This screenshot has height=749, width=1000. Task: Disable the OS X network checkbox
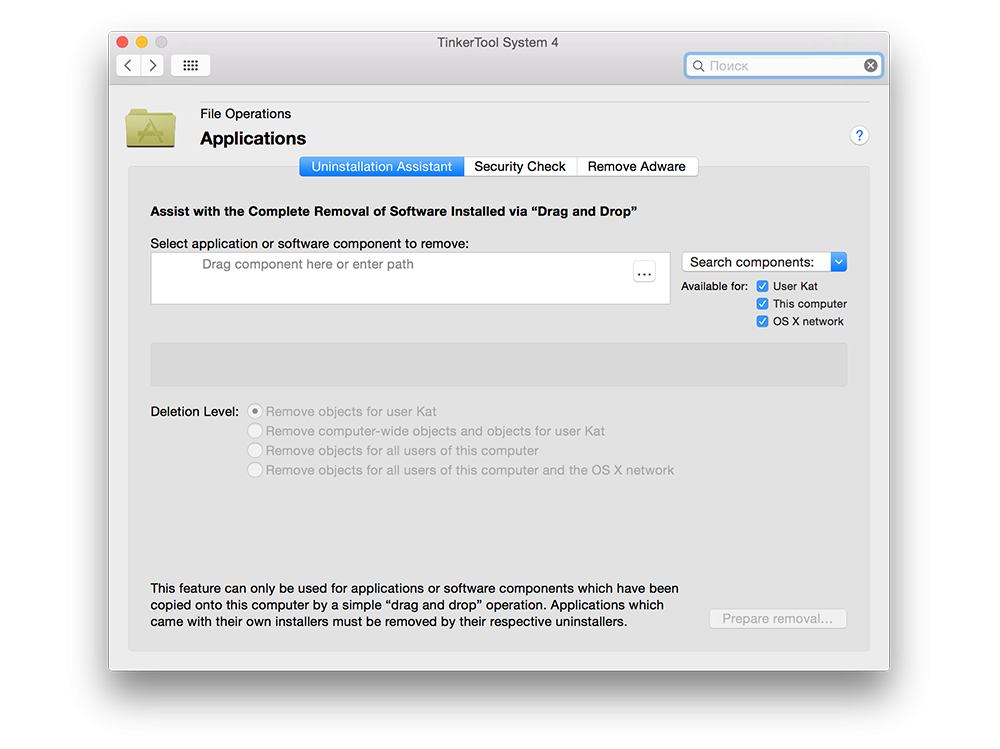click(762, 322)
